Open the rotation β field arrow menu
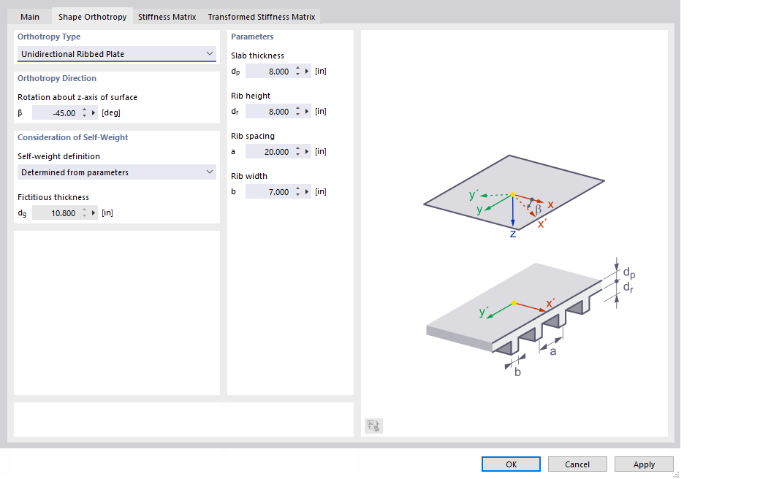 [93, 113]
